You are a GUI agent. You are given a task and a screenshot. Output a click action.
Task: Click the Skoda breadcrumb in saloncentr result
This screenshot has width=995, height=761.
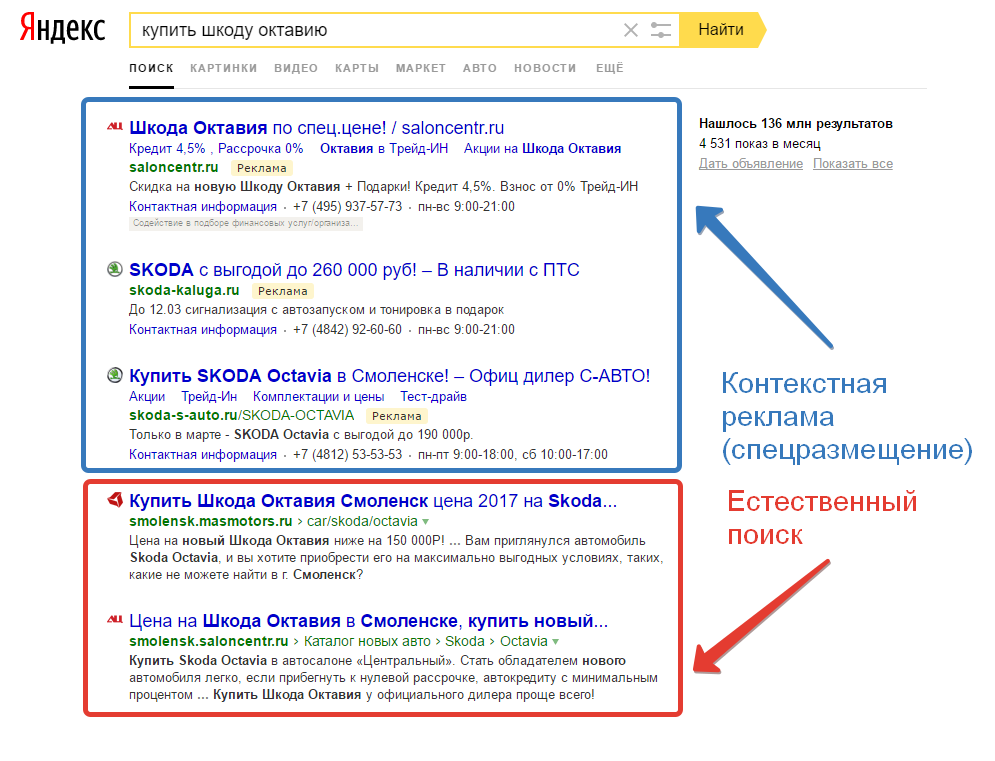[x=465, y=642]
